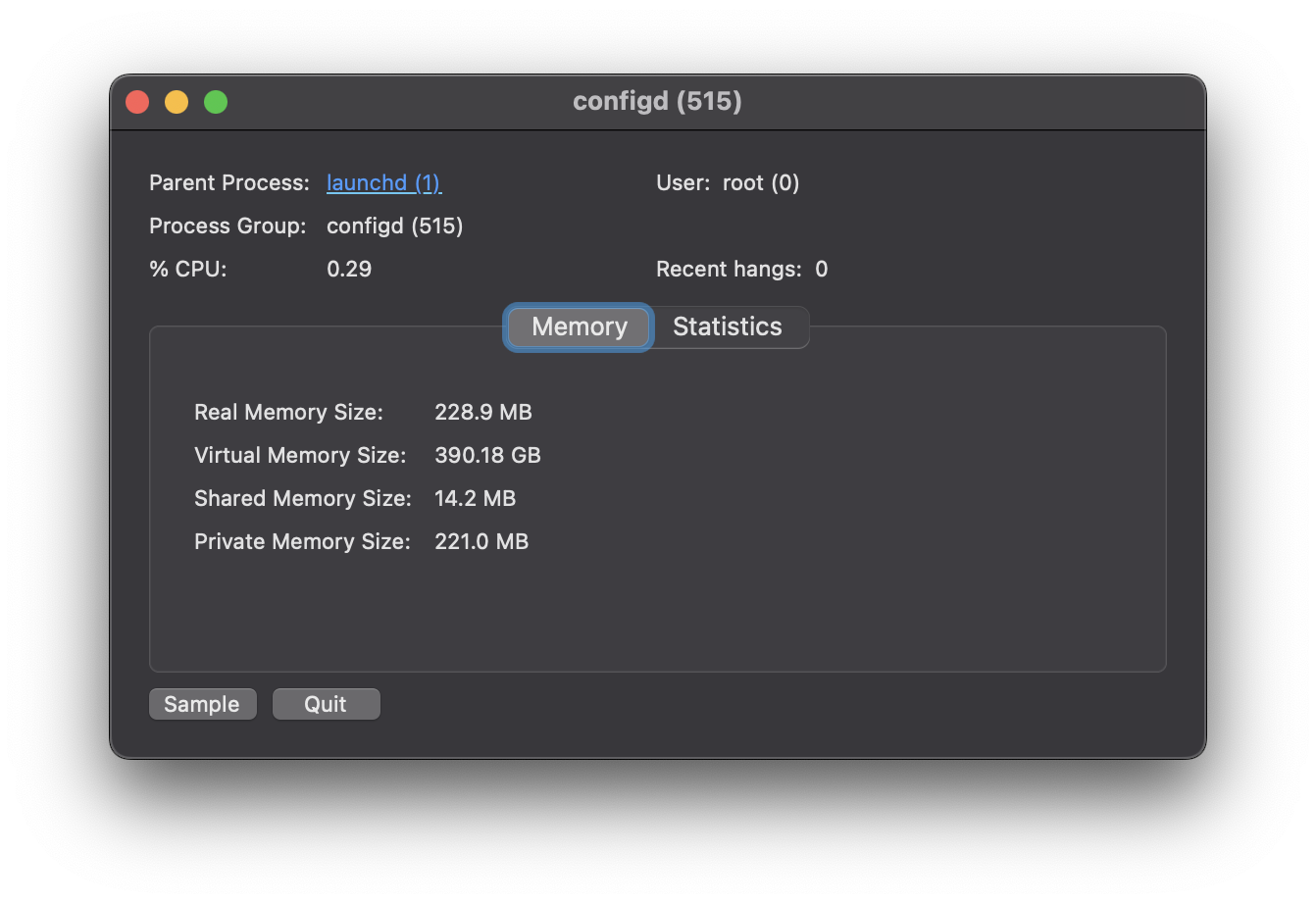Click the User value root (0)

click(761, 183)
